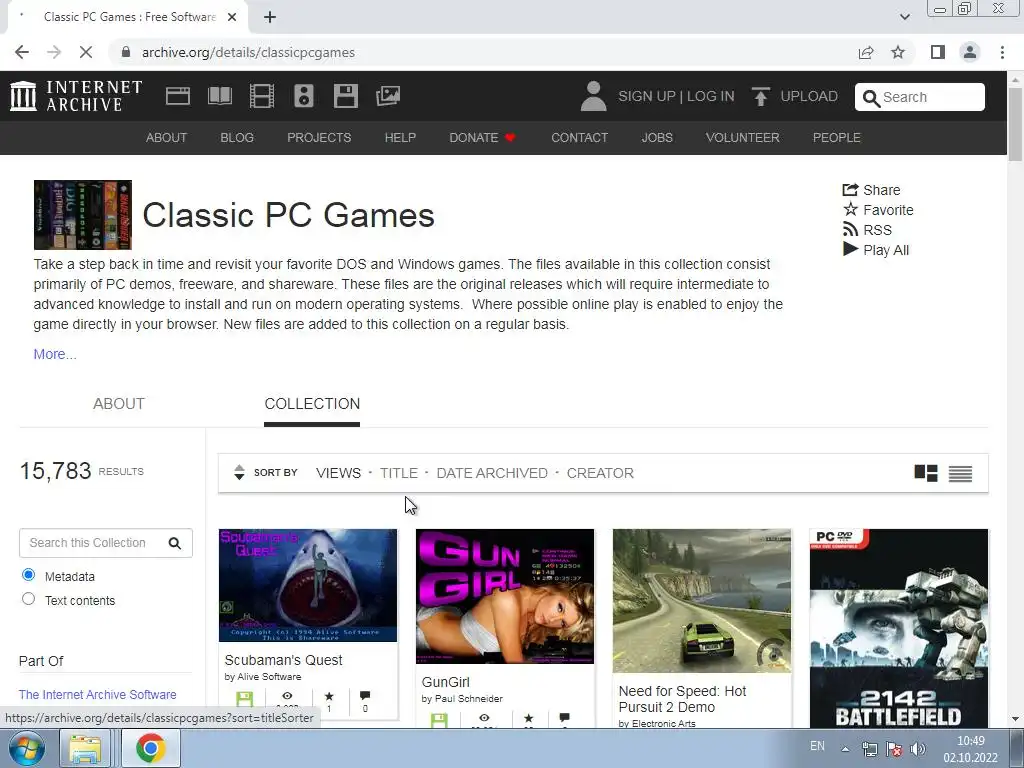Toggle the sort direction arrows
Image resolution: width=1024 pixels, height=768 pixels.
(239, 472)
